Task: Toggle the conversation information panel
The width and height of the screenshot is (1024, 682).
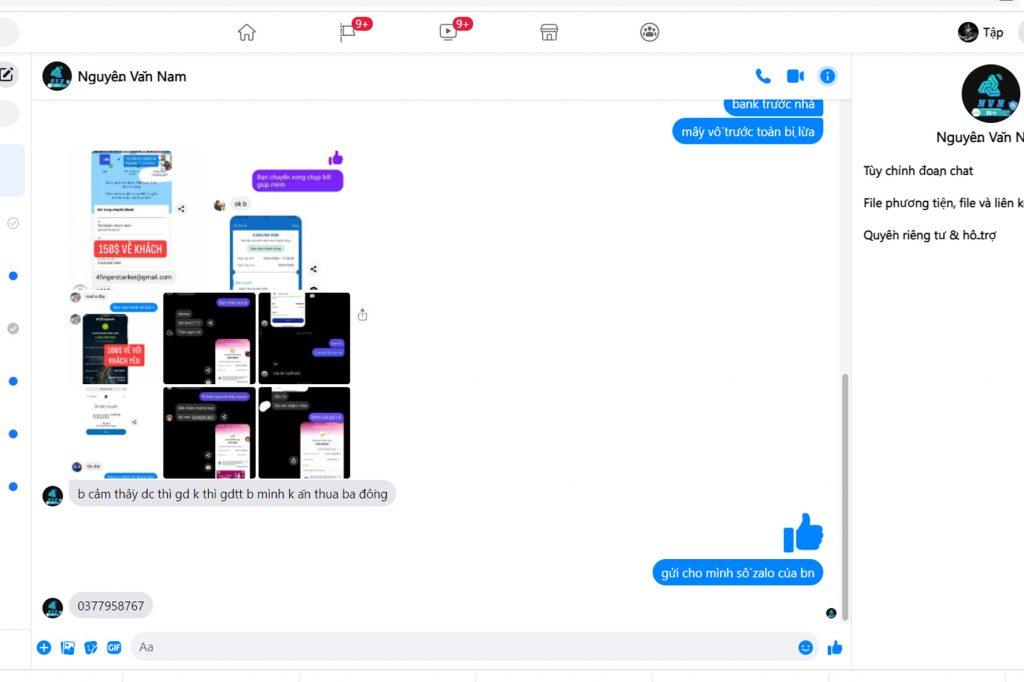Action: pos(827,76)
